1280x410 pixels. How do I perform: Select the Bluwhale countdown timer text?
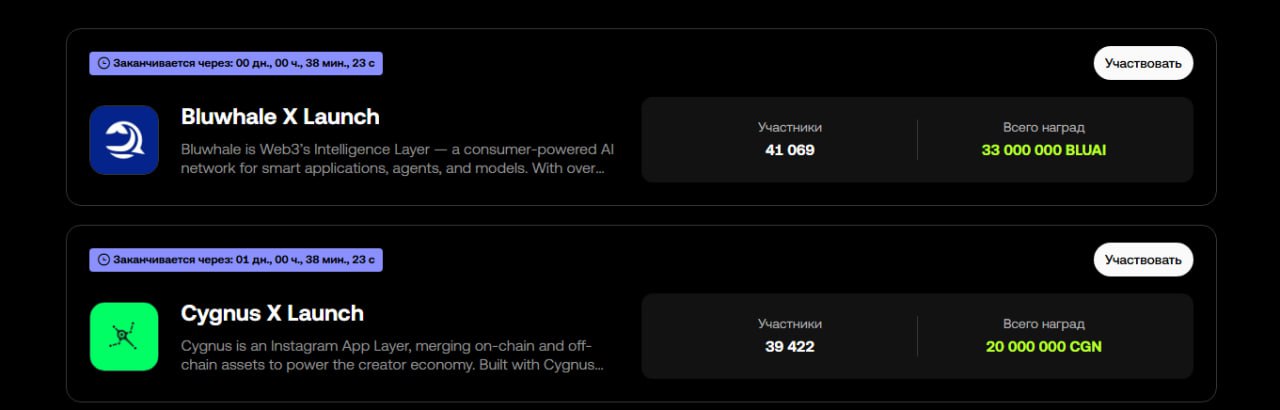(x=244, y=63)
